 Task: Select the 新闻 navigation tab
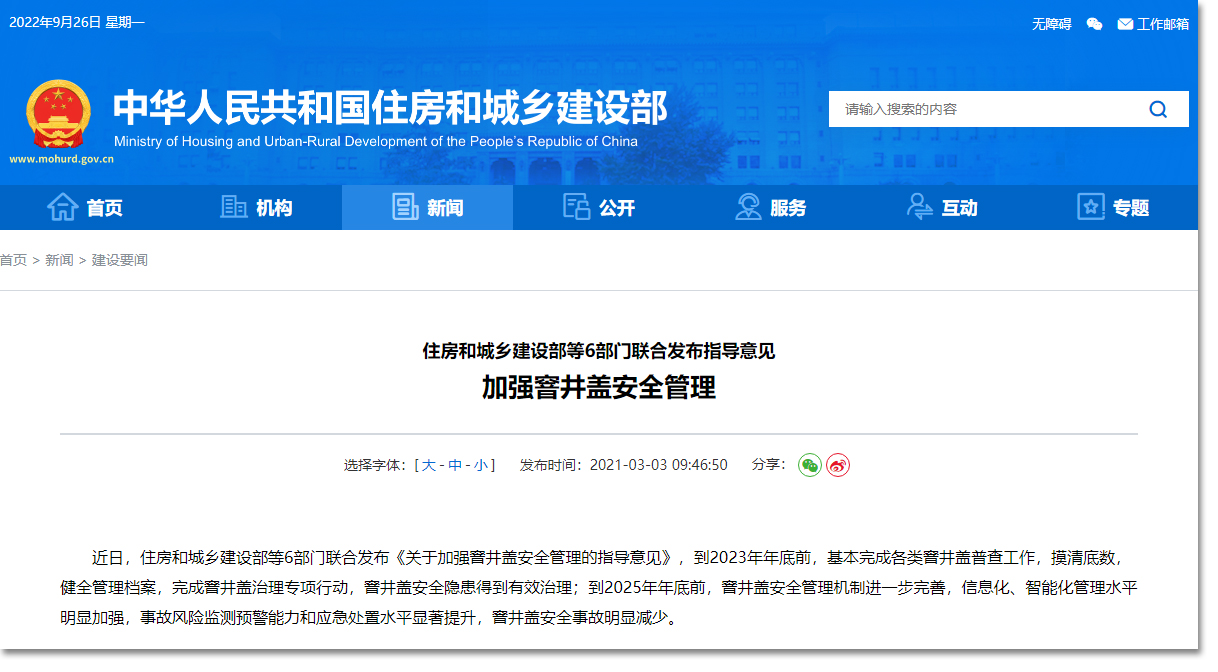[427, 208]
